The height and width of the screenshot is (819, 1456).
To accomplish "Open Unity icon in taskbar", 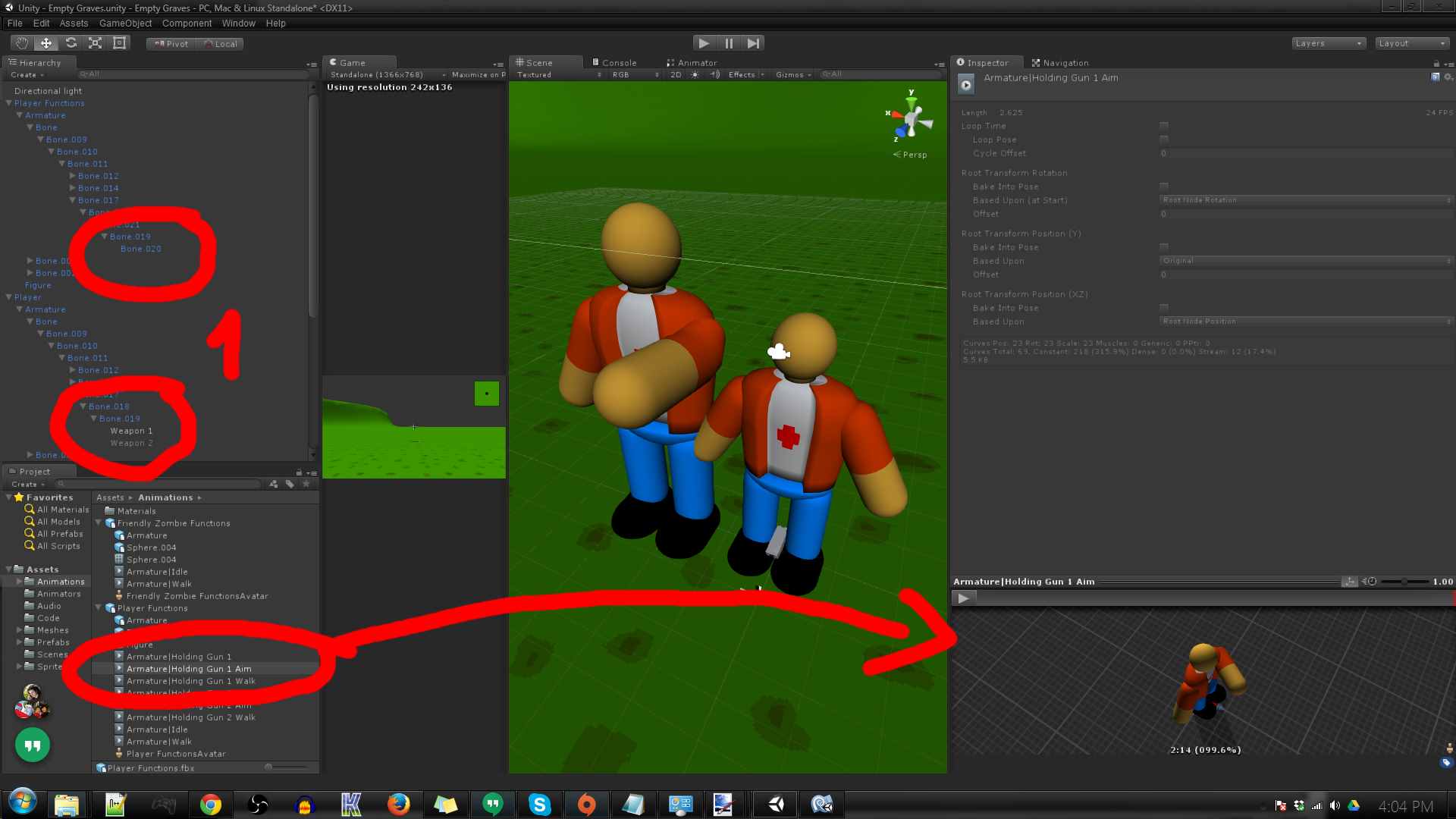I will [776, 805].
